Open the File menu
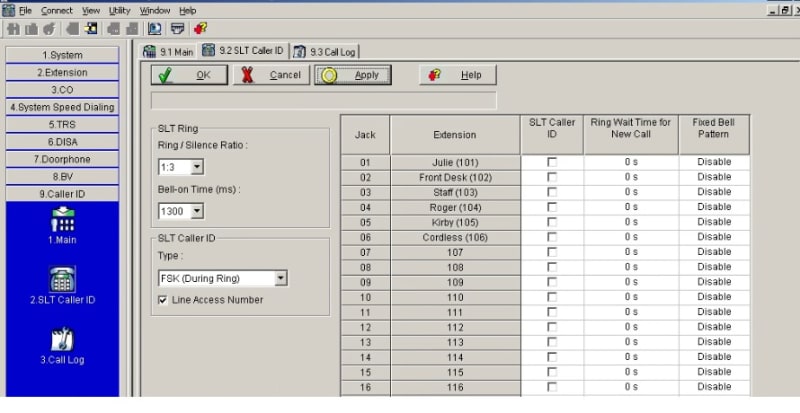 26,10
